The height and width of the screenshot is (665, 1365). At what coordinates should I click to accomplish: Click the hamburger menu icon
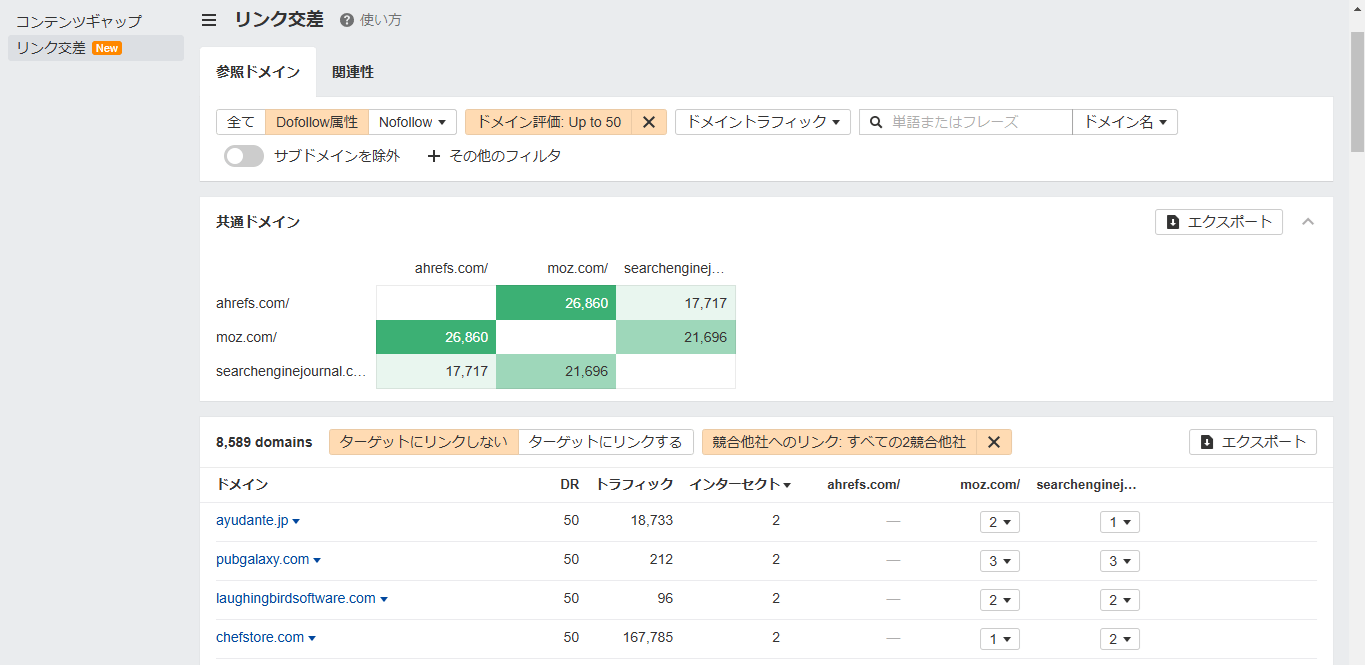(209, 20)
